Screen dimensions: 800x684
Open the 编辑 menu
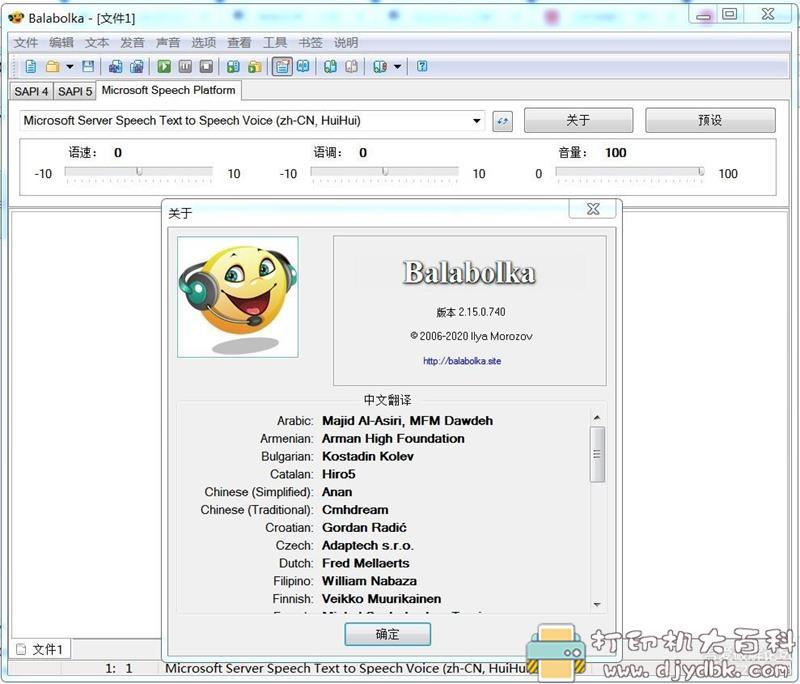61,43
